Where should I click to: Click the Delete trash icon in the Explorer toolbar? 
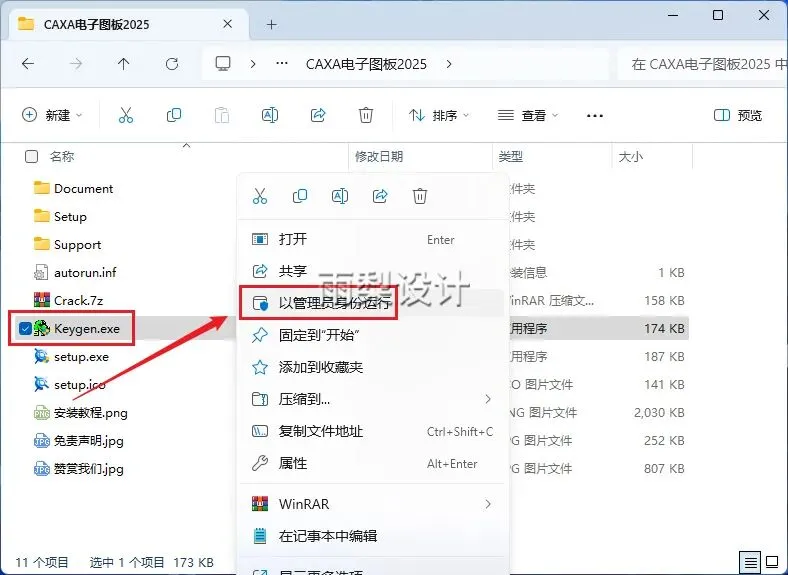tap(366, 116)
